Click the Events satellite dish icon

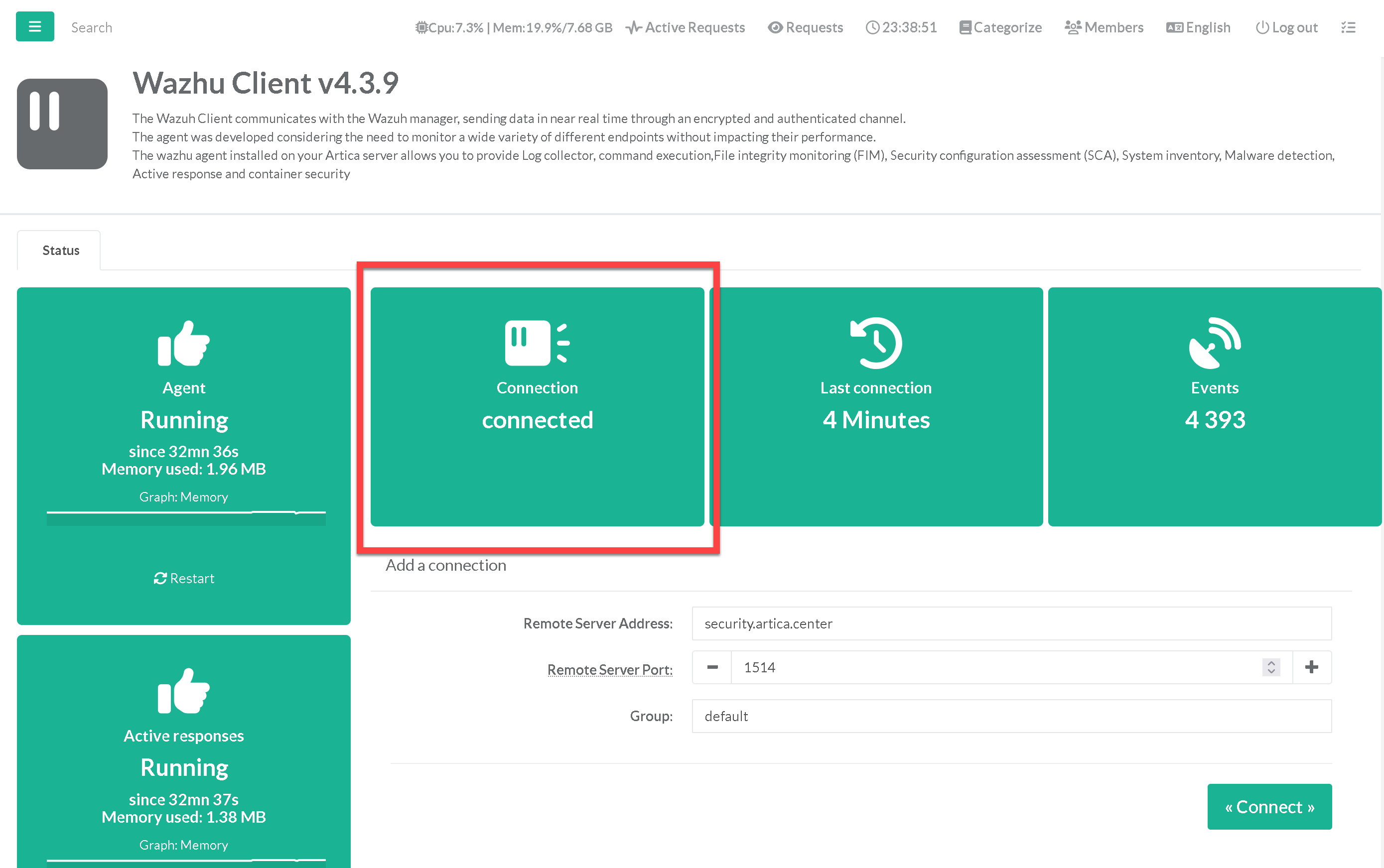click(x=1214, y=343)
